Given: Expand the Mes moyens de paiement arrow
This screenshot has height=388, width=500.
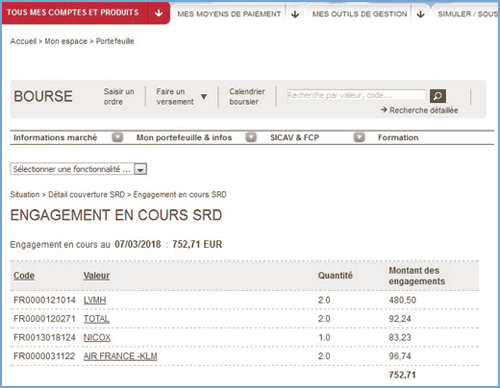Looking at the screenshot, I should (x=295, y=14).
